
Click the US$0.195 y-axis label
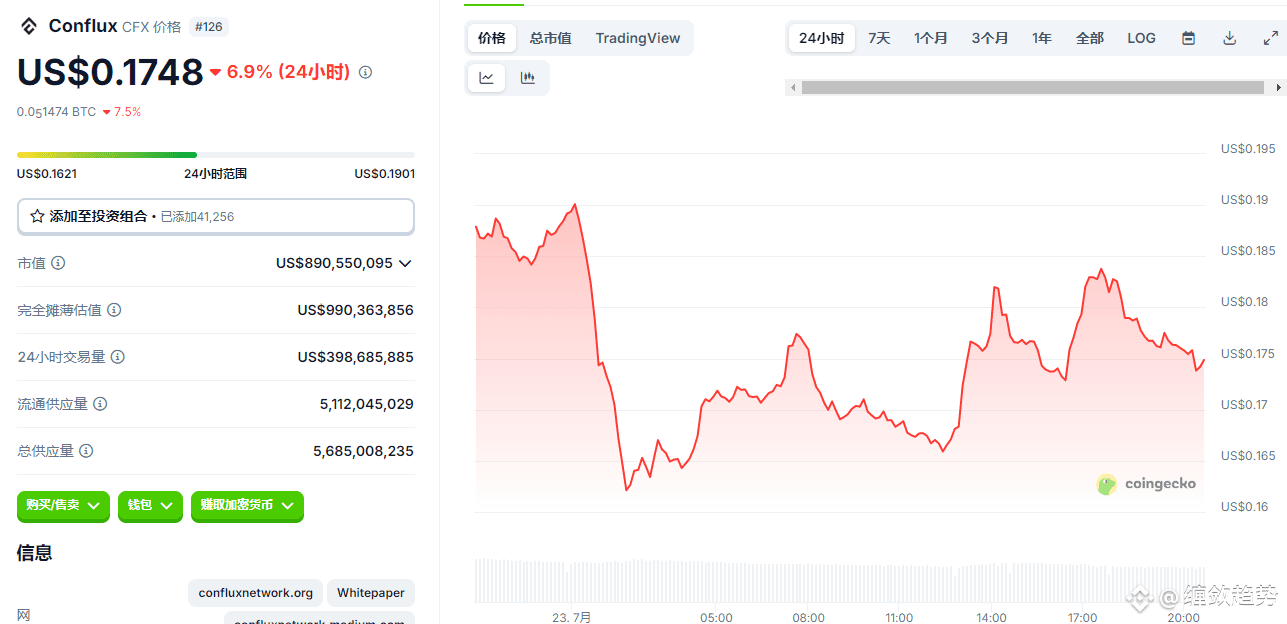(1248, 149)
